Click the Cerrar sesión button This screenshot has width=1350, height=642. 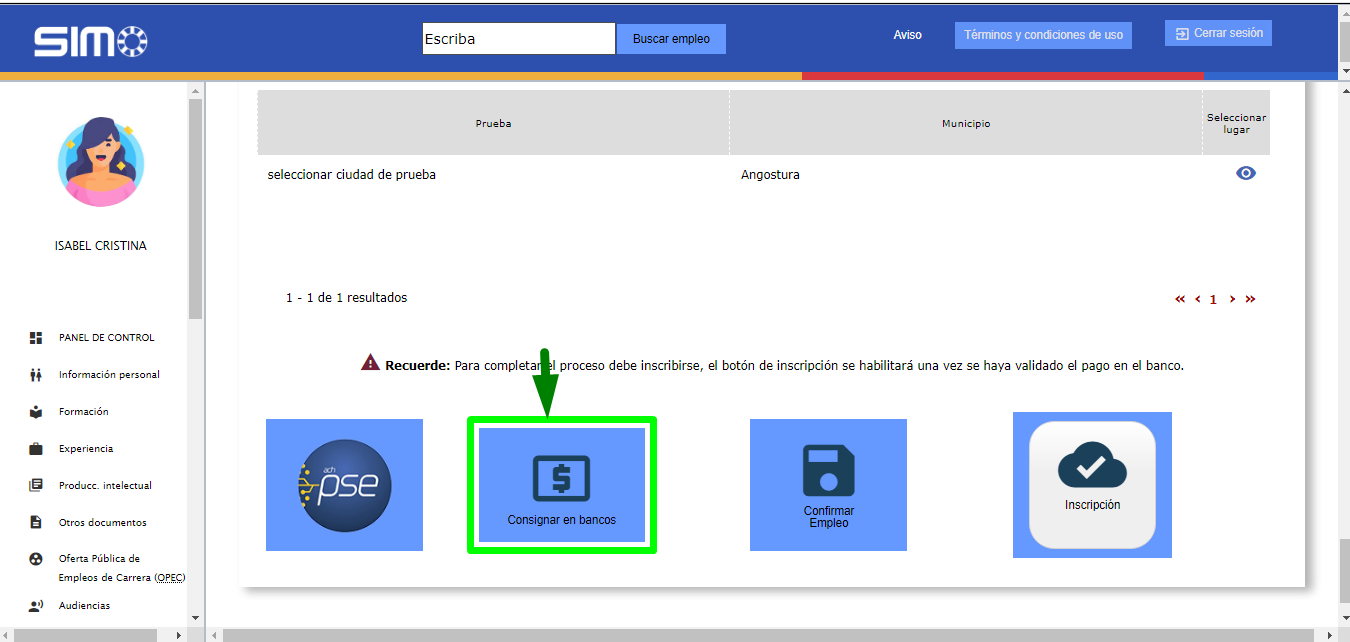[x=1218, y=33]
